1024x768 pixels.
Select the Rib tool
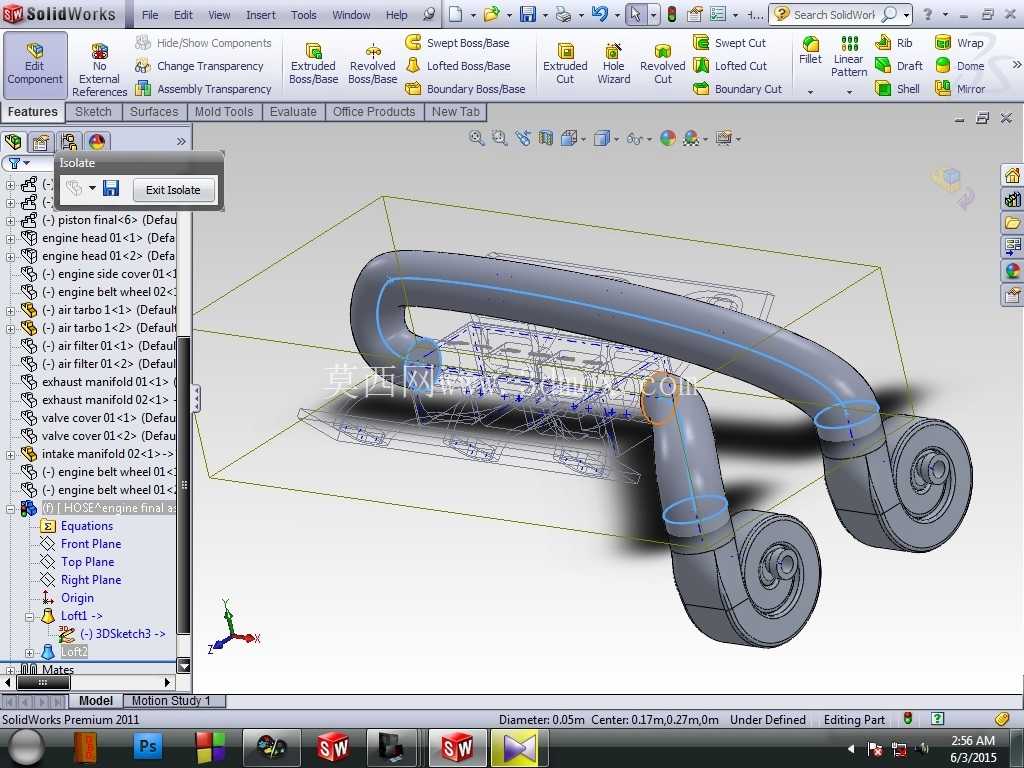893,43
